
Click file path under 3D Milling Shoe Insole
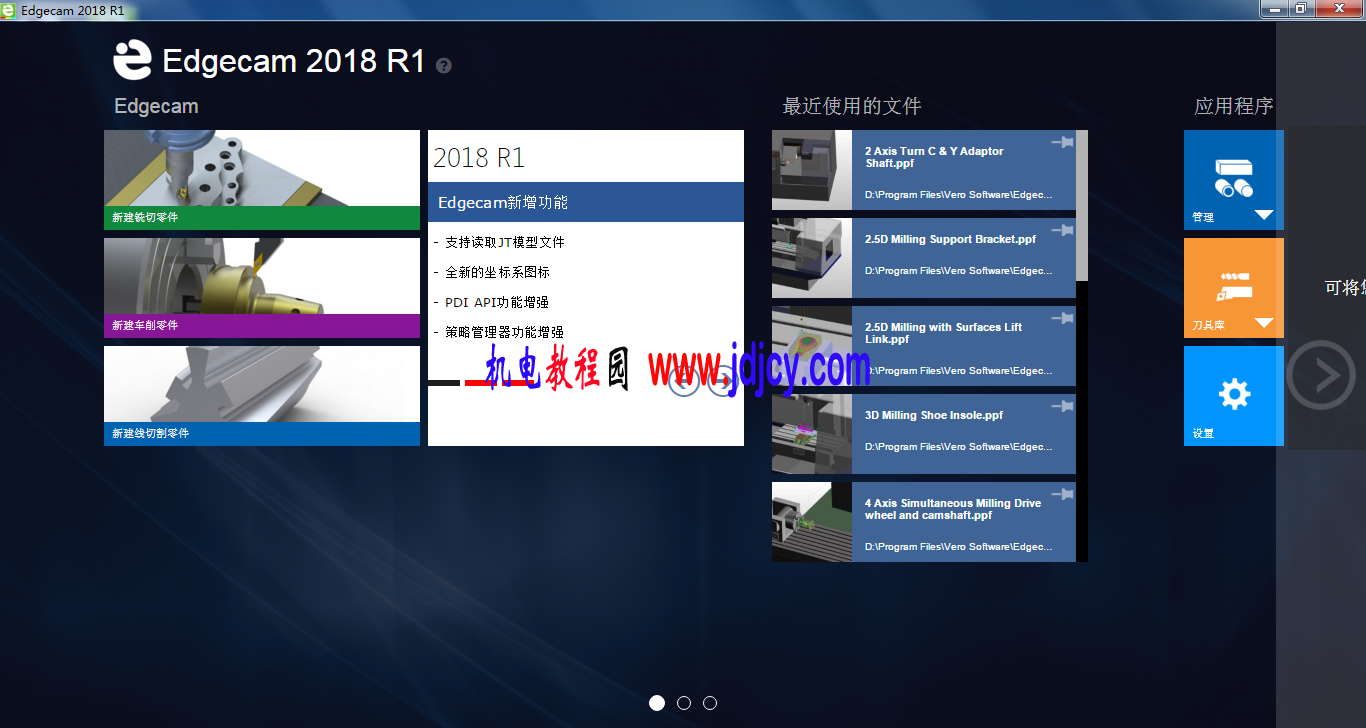[x=958, y=447]
